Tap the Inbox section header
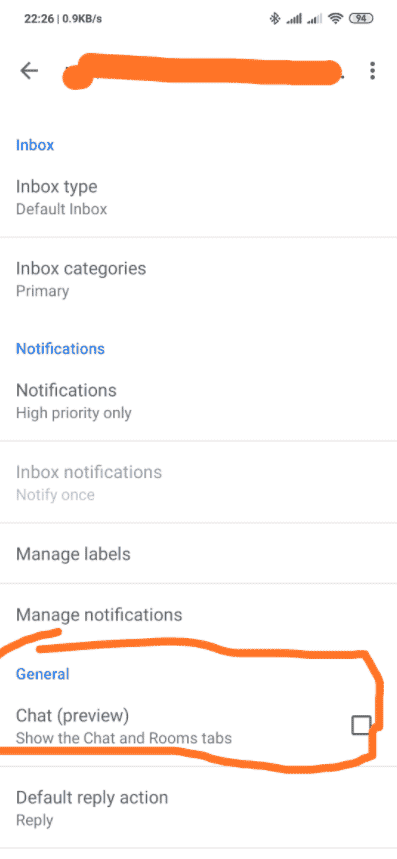 (35, 145)
